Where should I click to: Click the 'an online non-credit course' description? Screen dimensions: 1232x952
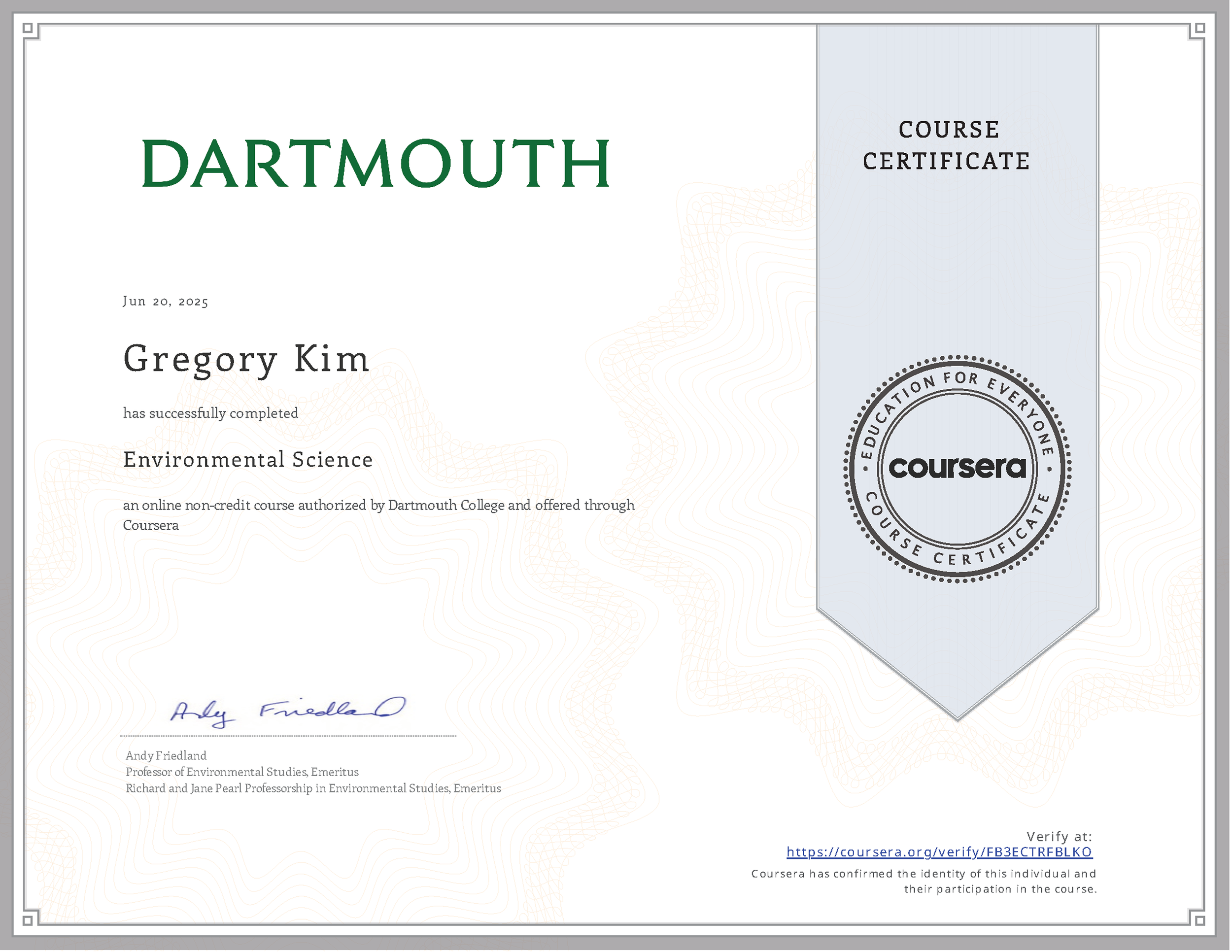point(378,515)
